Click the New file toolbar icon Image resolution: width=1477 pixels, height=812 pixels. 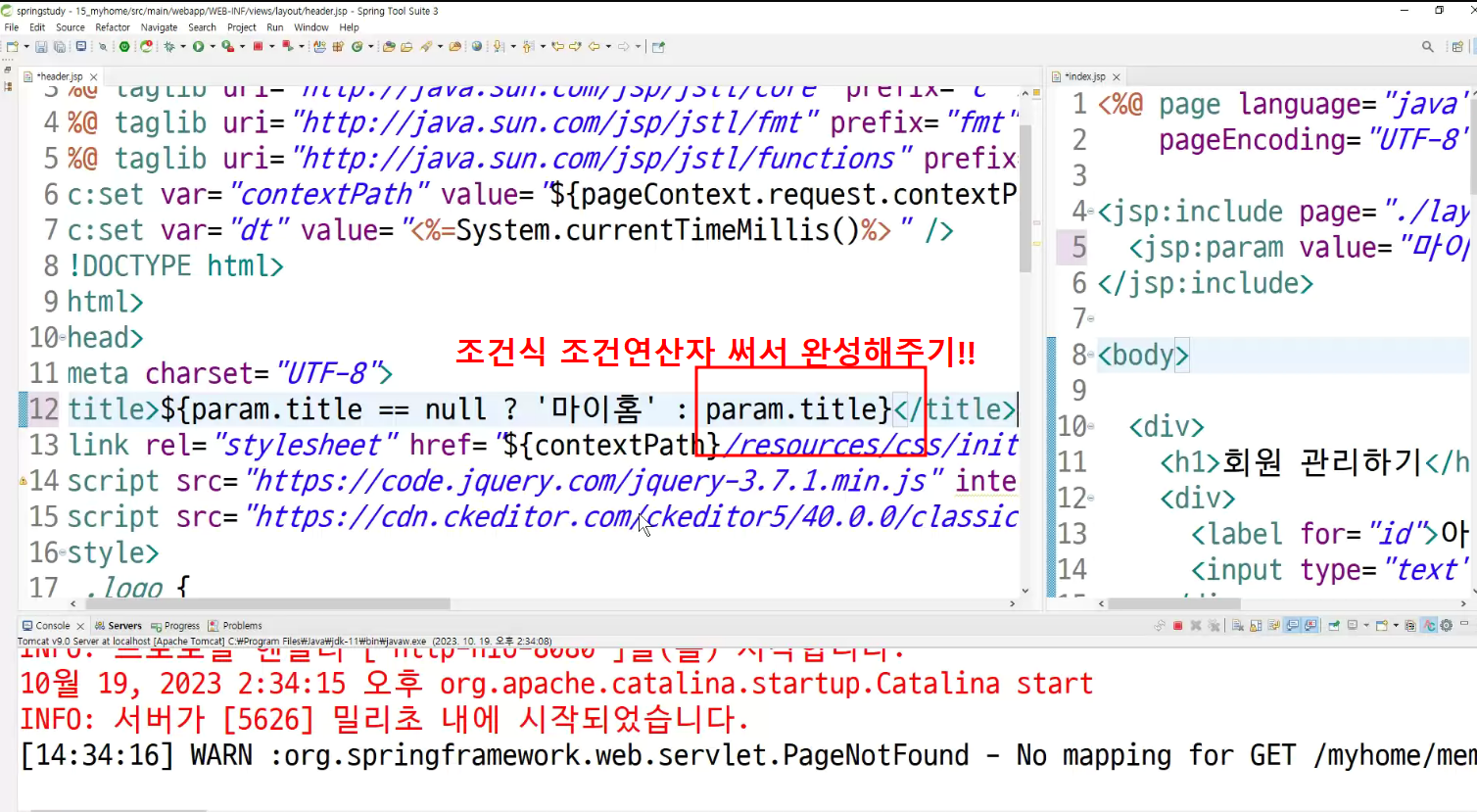tap(12, 46)
